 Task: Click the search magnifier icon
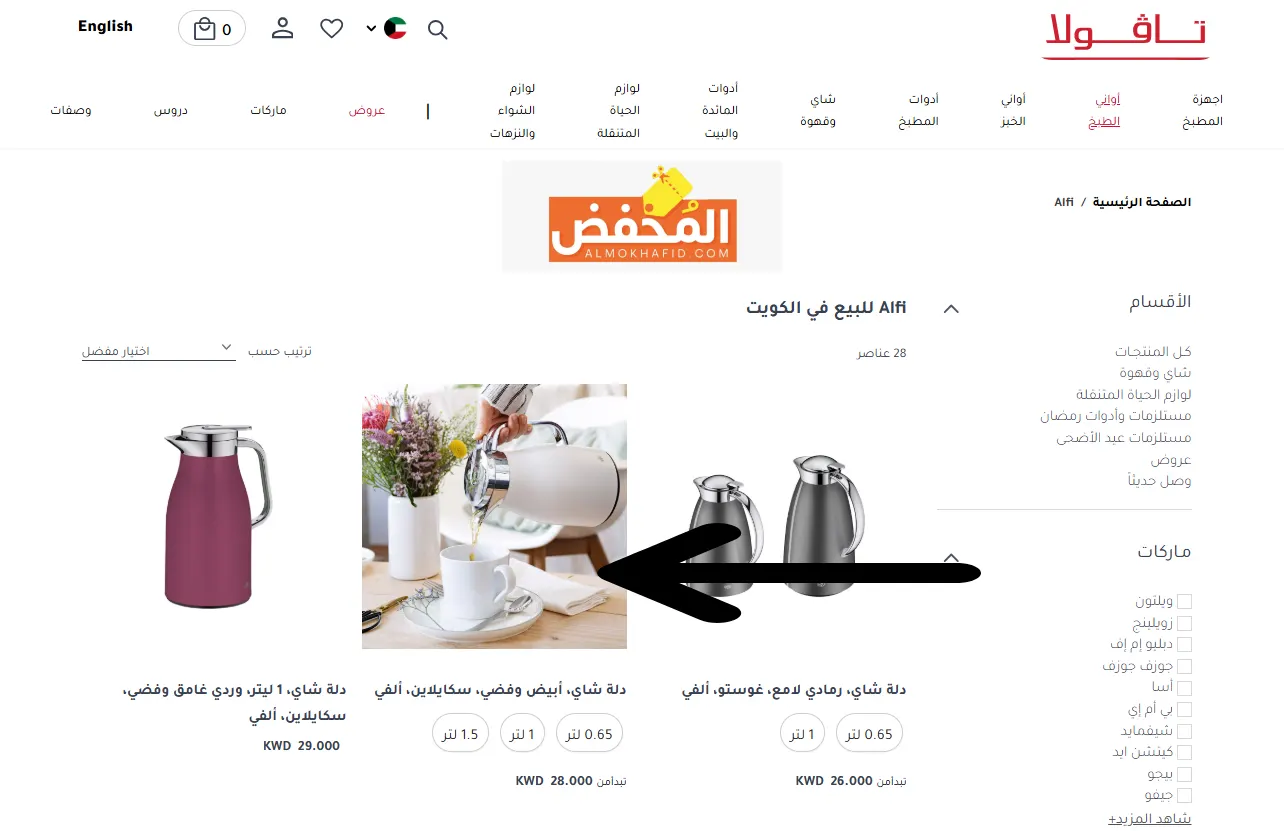click(437, 29)
